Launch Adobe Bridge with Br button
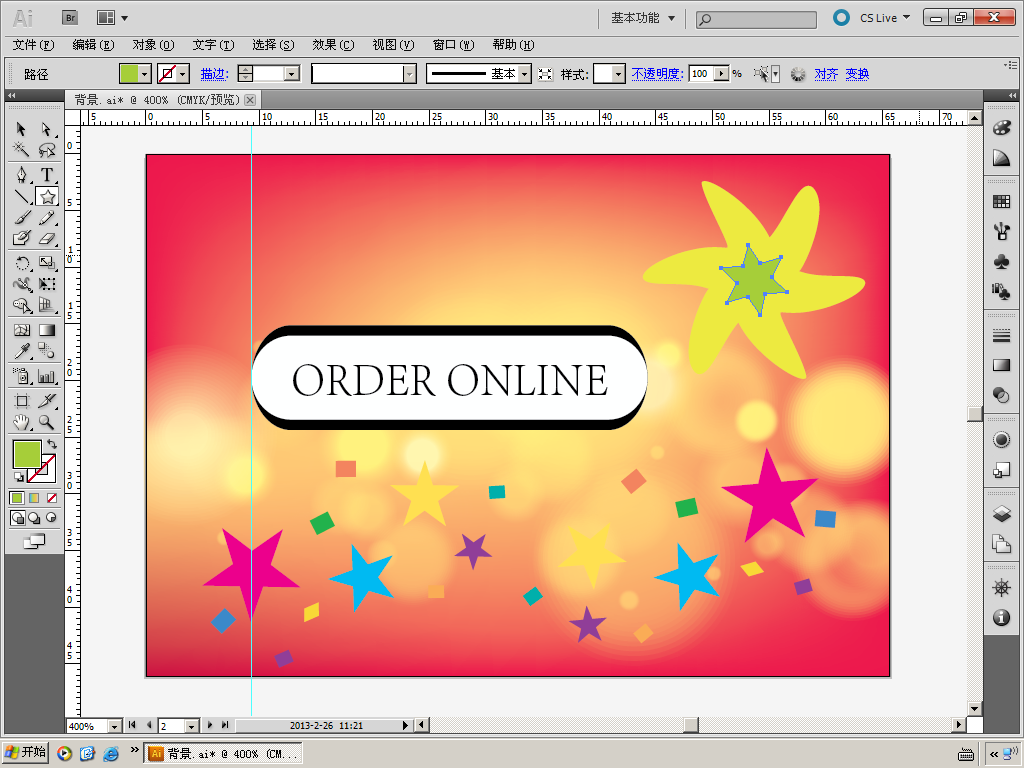Screen dimensions: 1024x768 tap(70, 18)
